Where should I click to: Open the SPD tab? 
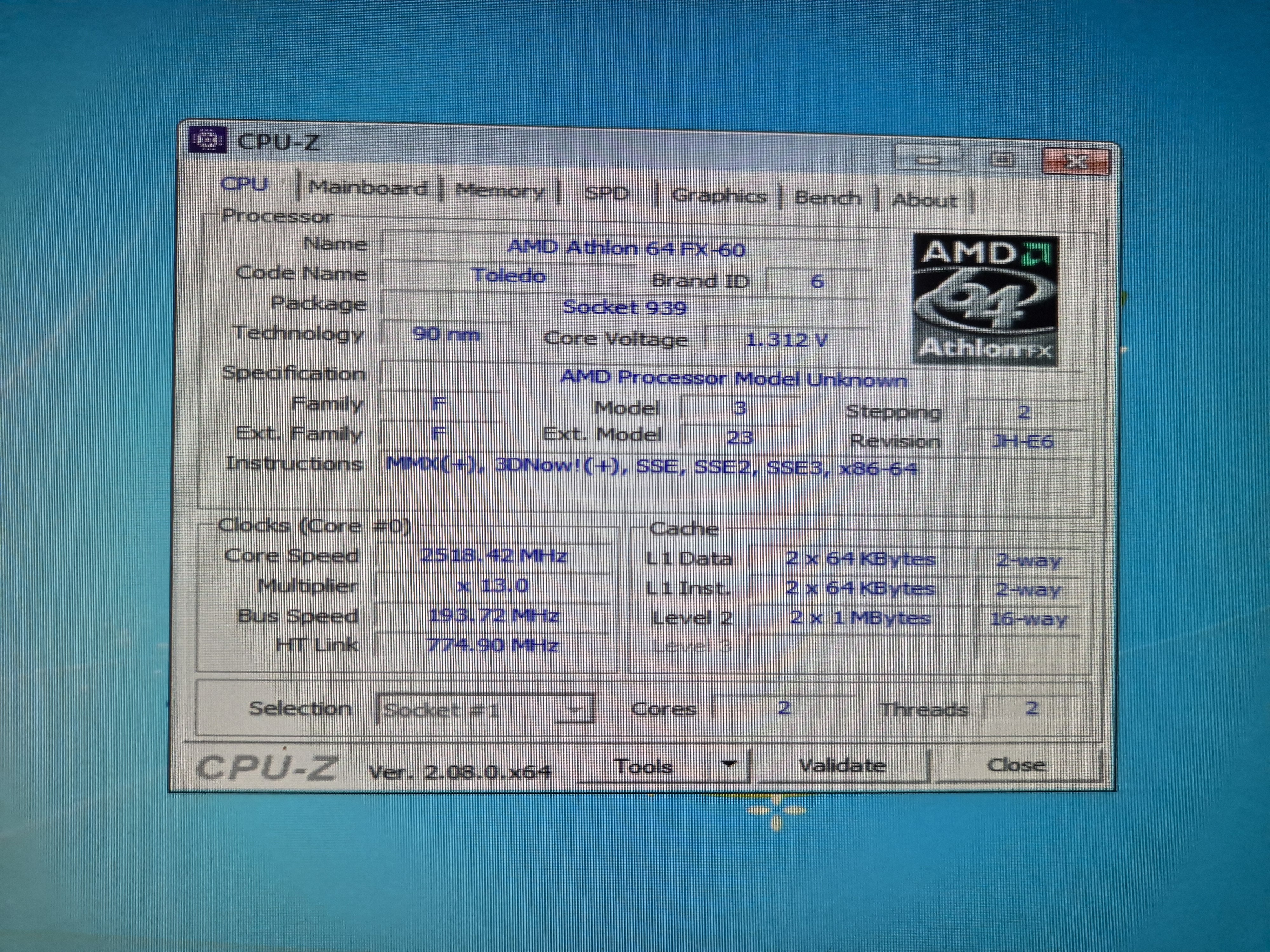click(606, 193)
